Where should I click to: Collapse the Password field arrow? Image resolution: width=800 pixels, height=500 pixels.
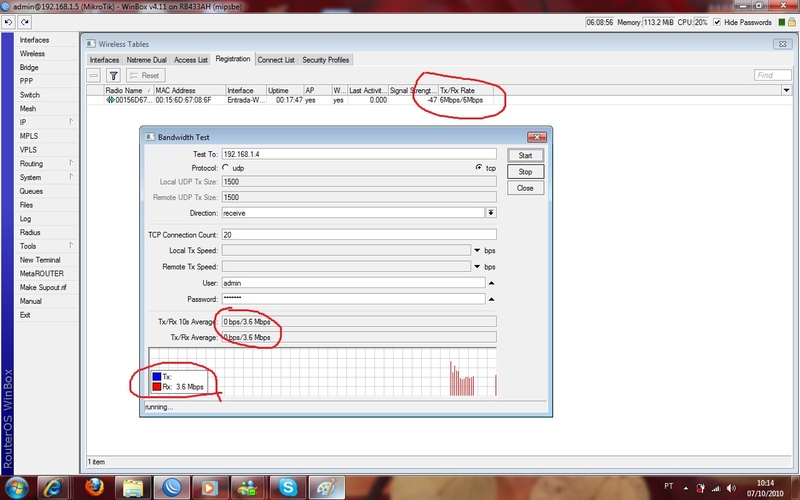click(491, 299)
